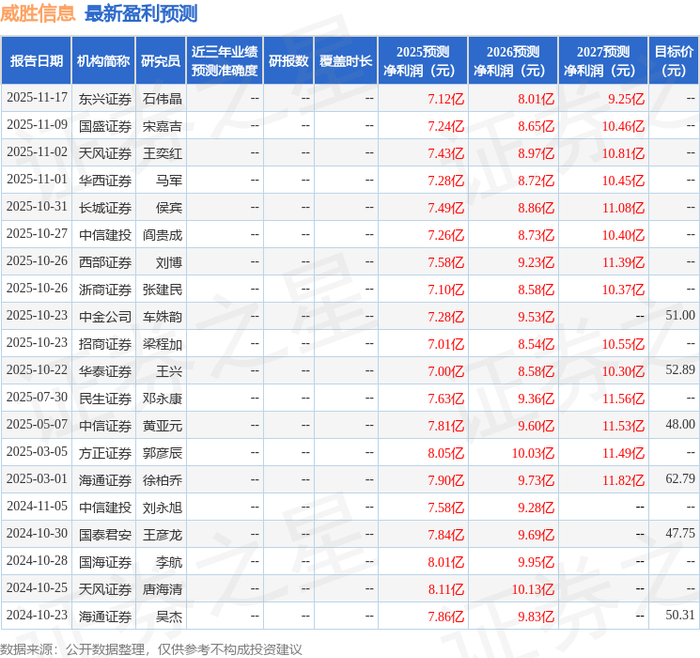Select the 近三年业绩预测准确度 column header
The height and width of the screenshot is (658, 700).
point(225,61)
